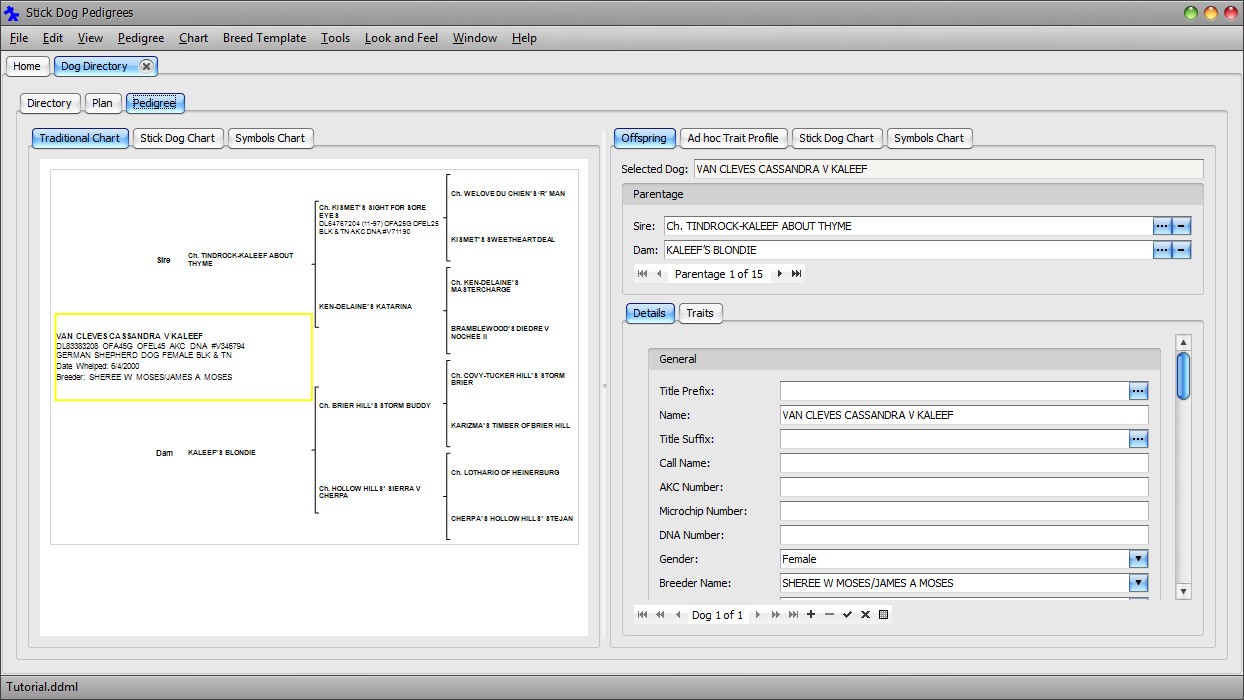This screenshot has width=1244, height=700.
Task: Expand the Gender dropdown
Action: 1138,559
